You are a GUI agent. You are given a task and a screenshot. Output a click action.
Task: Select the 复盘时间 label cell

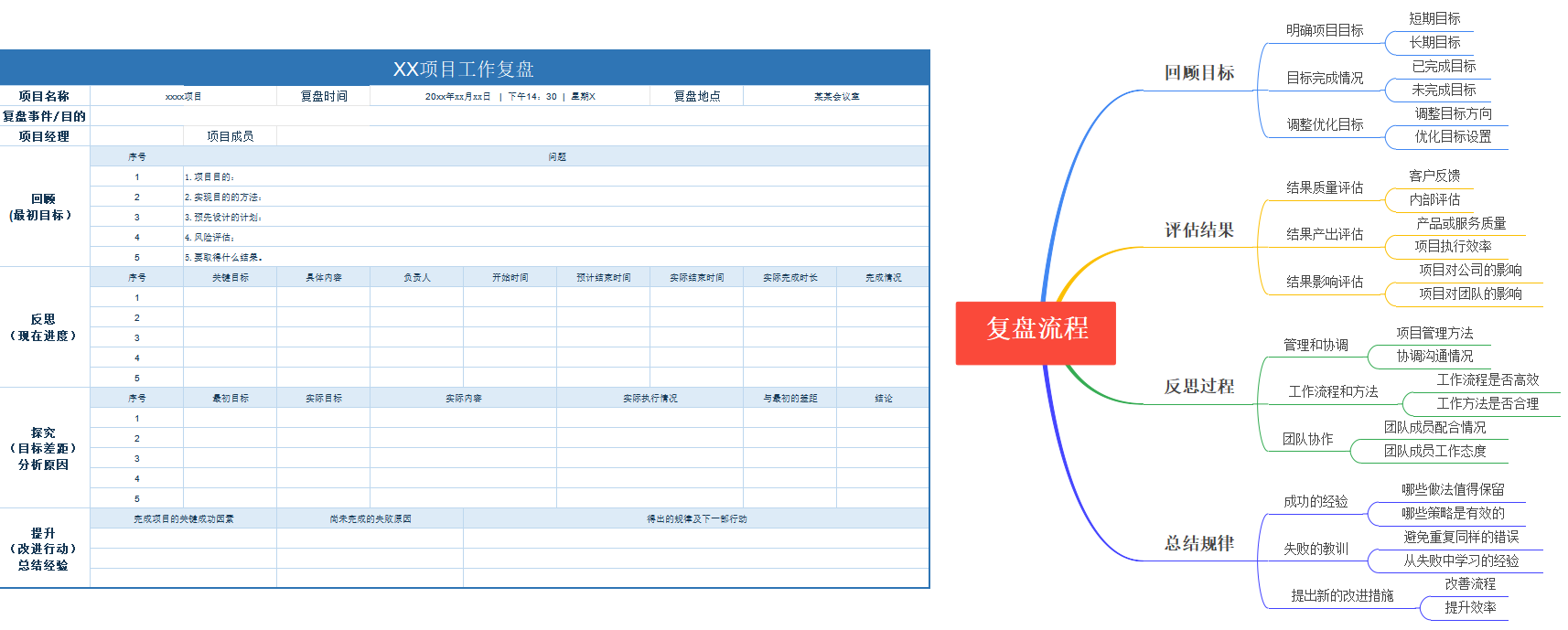[x=324, y=96]
